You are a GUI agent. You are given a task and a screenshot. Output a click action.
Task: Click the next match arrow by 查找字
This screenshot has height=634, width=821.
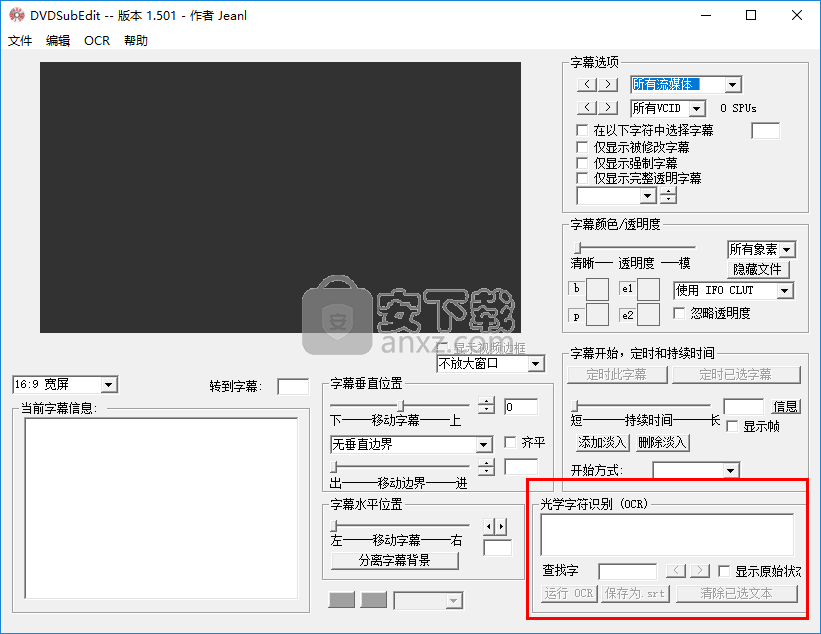tap(700, 570)
